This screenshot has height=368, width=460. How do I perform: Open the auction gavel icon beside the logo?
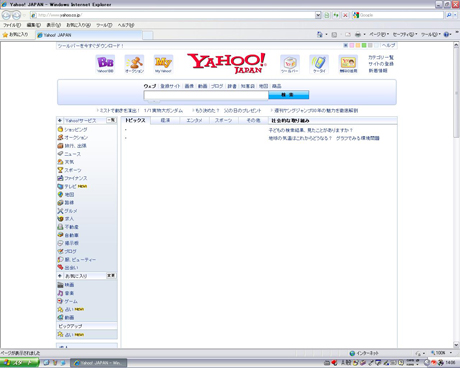[134, 64]
